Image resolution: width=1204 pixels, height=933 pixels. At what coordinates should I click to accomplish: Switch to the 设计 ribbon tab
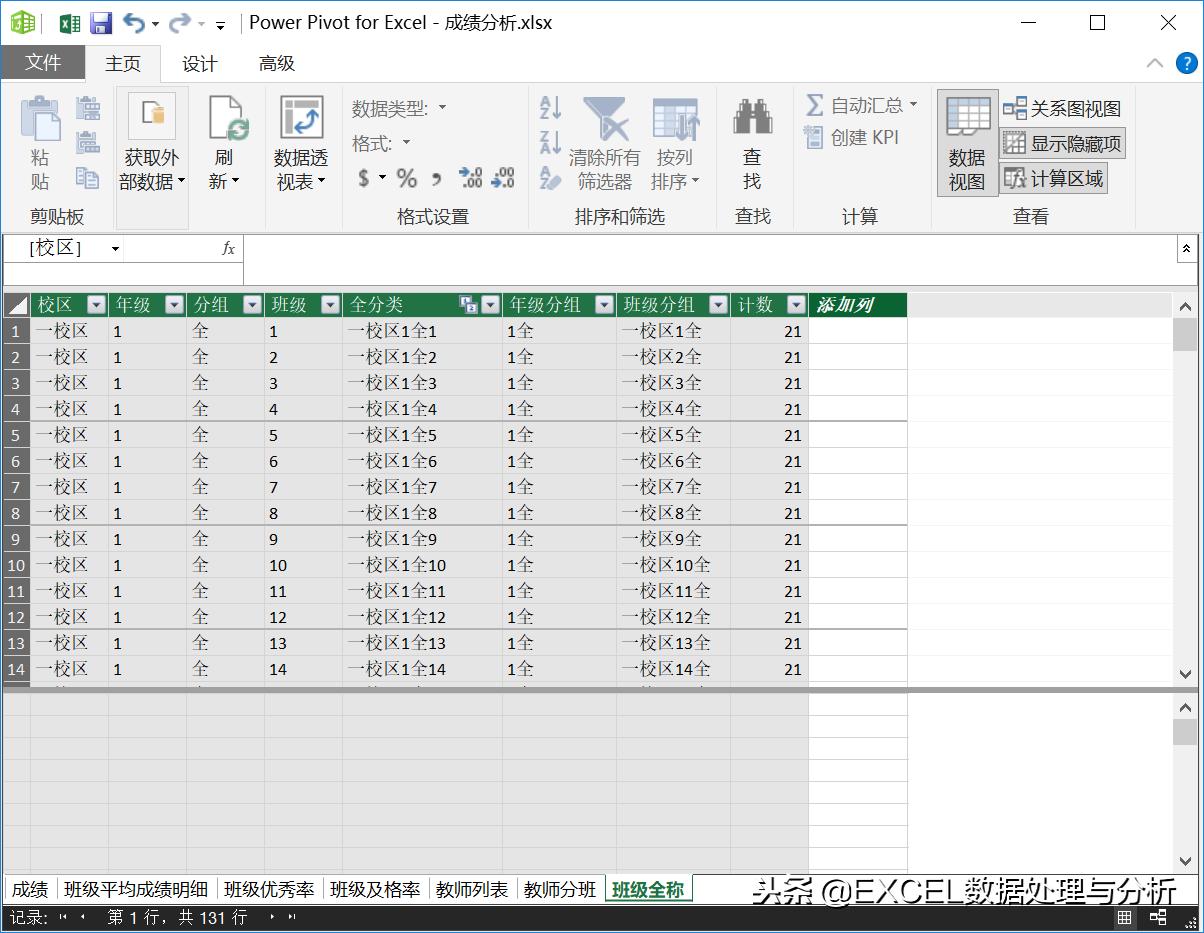click(199, 64)
